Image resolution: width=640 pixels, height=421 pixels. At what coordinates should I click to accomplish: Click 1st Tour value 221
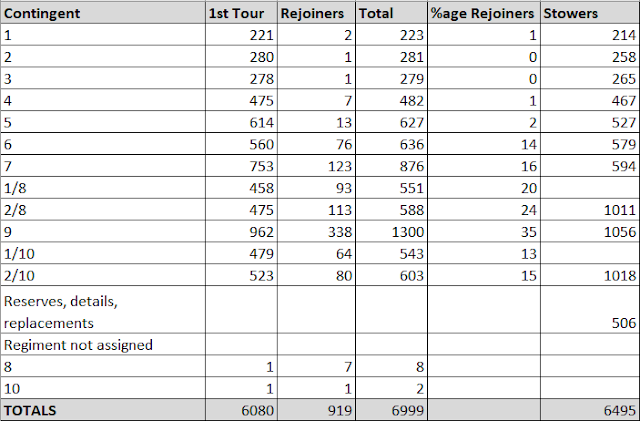coord(262,35)
